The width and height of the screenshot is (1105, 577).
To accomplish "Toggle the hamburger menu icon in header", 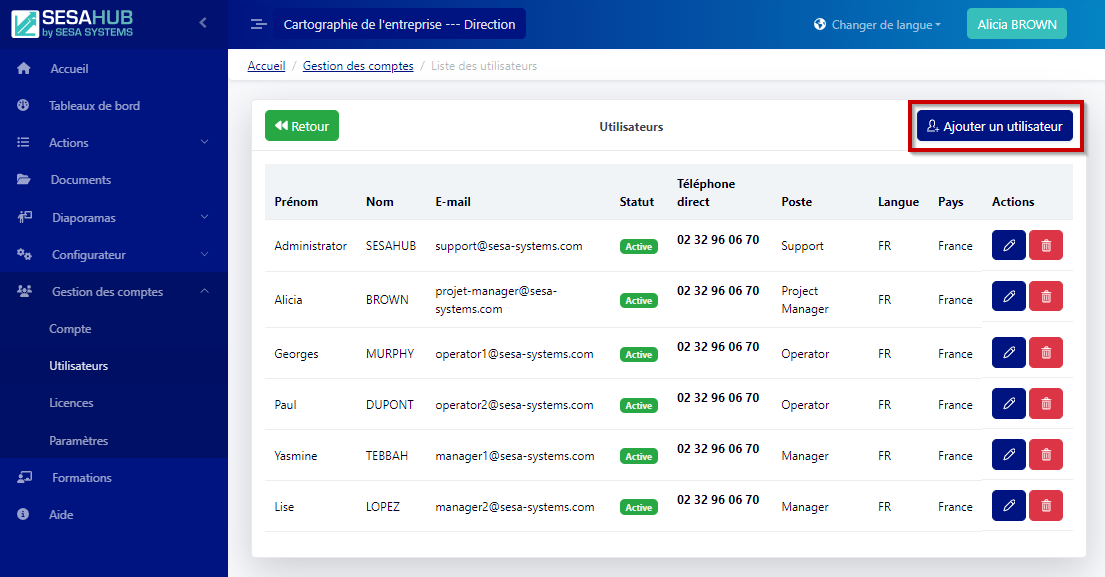I will pos(259,25).
